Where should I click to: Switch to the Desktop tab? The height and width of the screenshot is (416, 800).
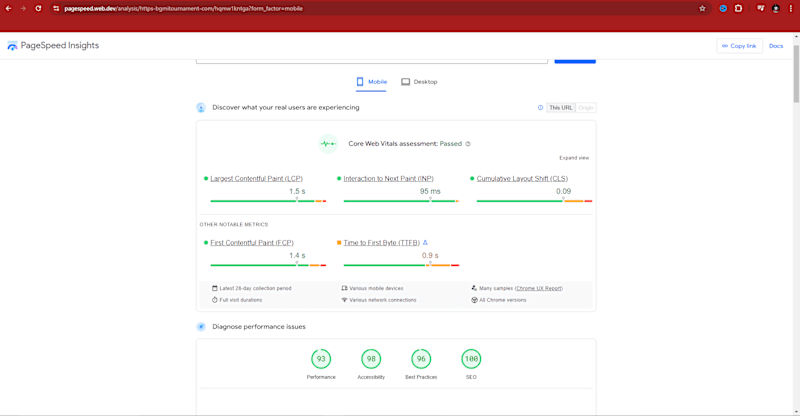(x=419, y=82)
